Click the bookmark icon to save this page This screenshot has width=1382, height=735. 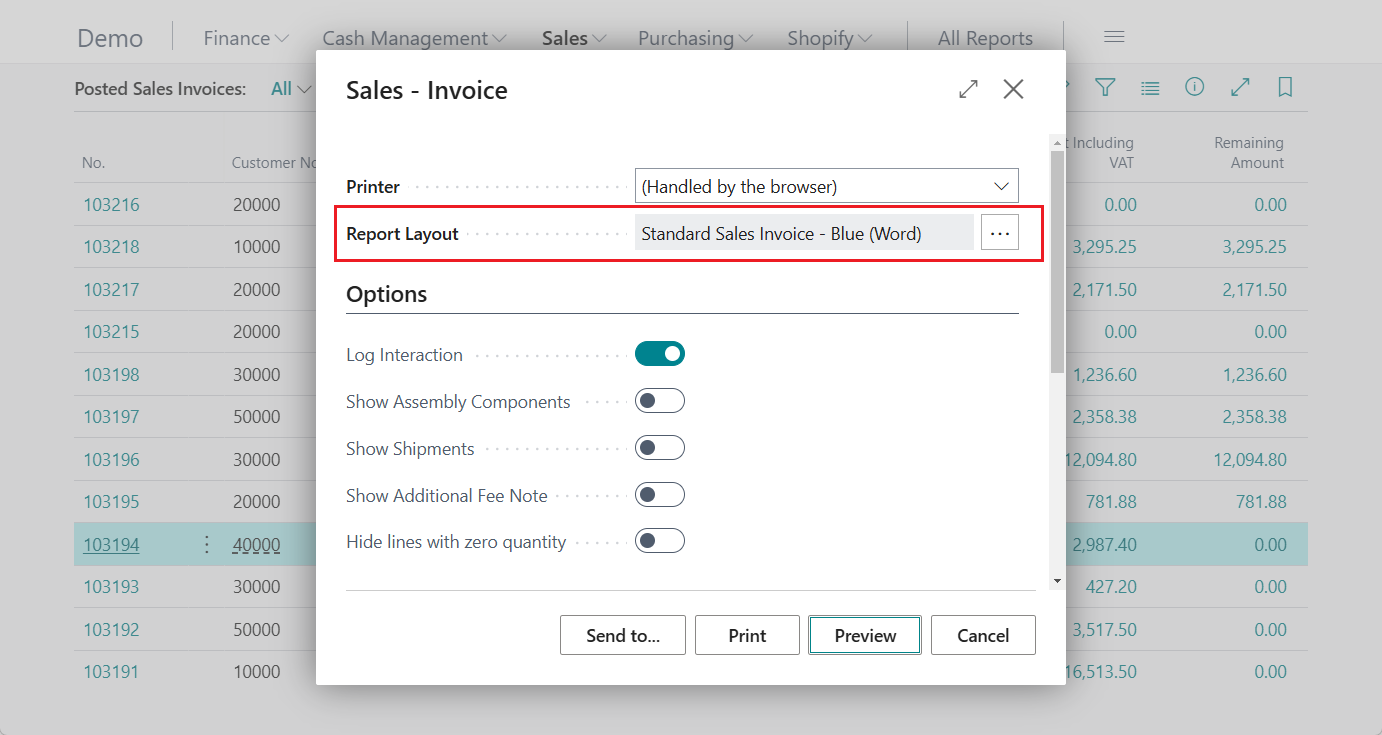coord(1285,88)
